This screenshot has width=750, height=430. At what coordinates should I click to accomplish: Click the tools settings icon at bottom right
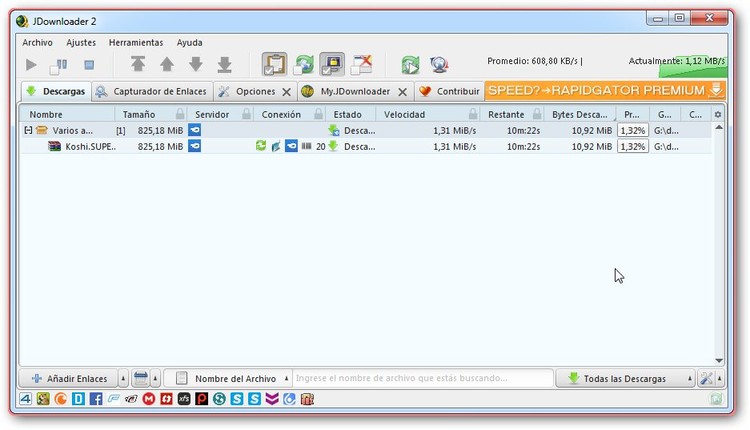pyautogui.click(x=706, y=378)
